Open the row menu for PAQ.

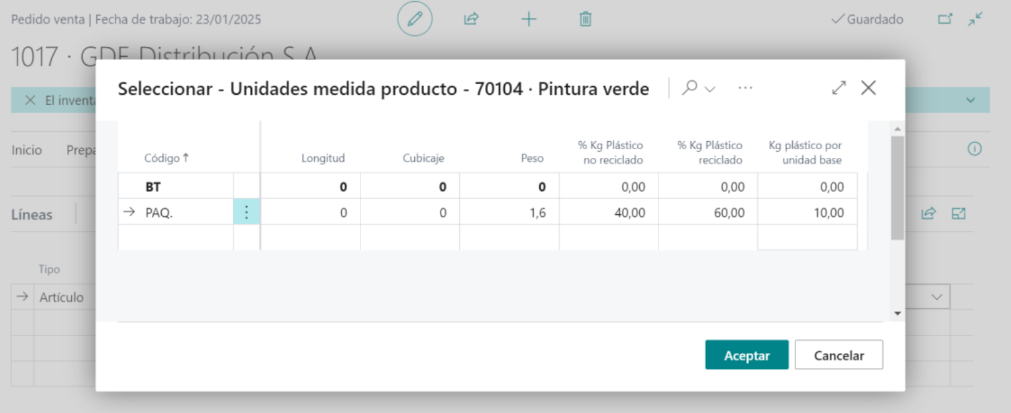(246, 212)
